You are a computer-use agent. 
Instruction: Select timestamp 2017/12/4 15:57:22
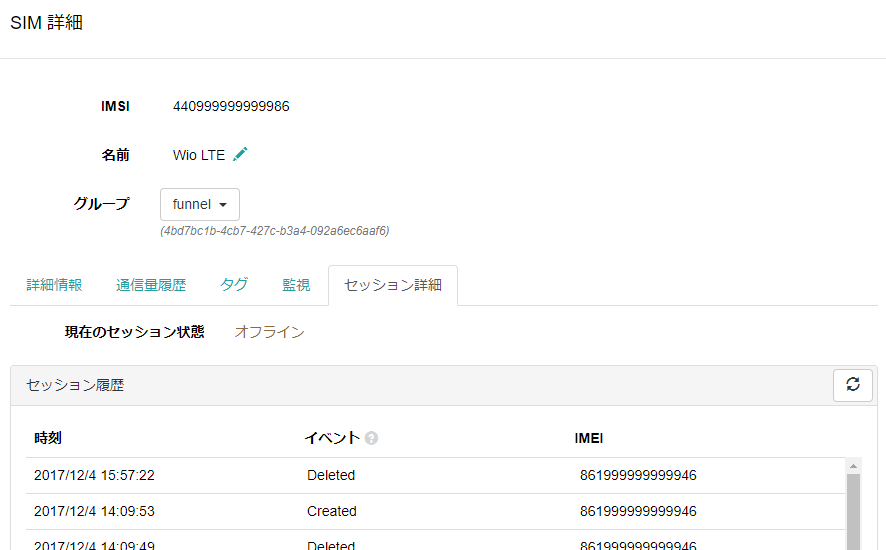pos(94,475)
